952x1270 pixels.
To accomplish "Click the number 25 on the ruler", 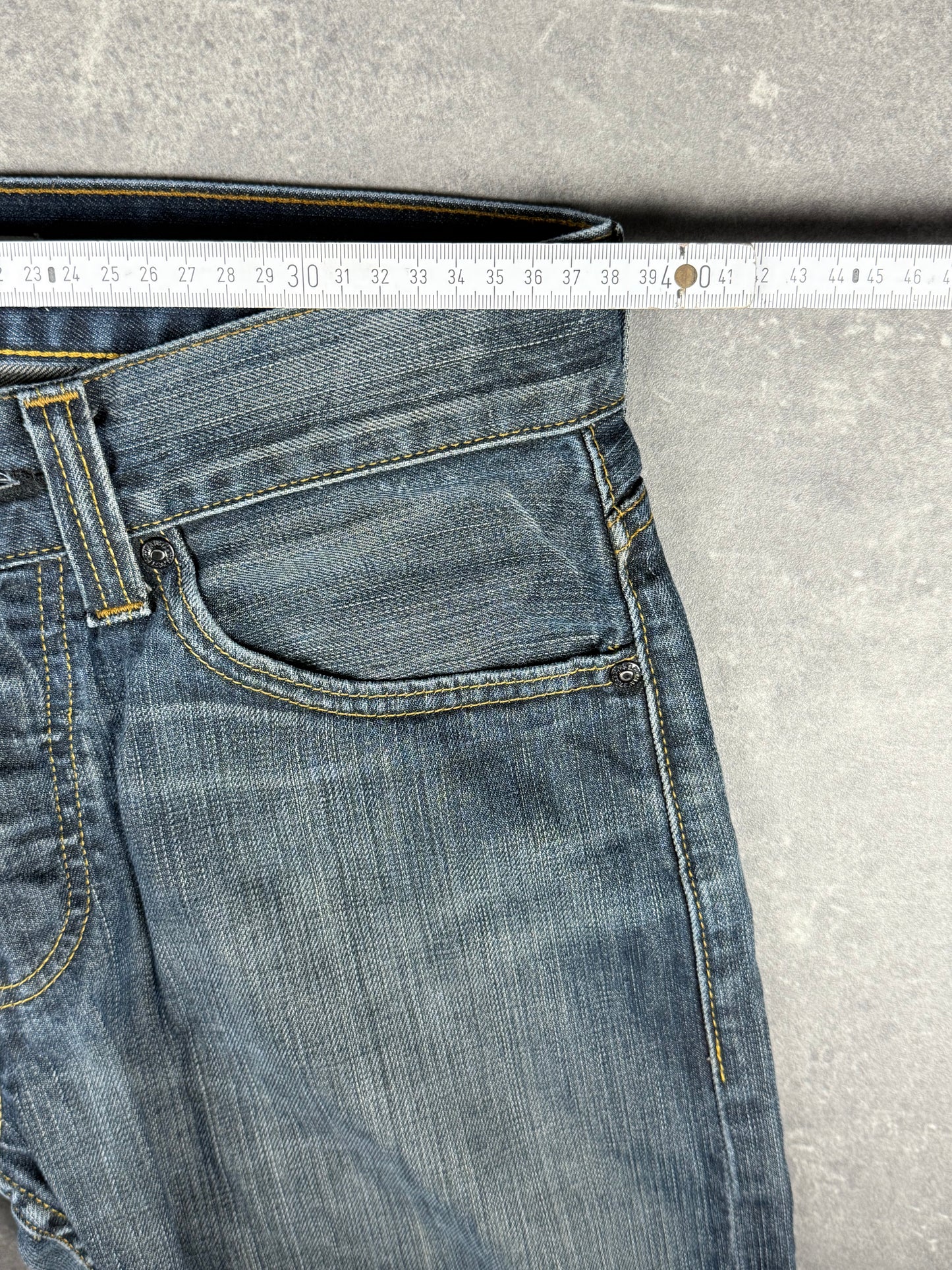I will click(110, 275).
